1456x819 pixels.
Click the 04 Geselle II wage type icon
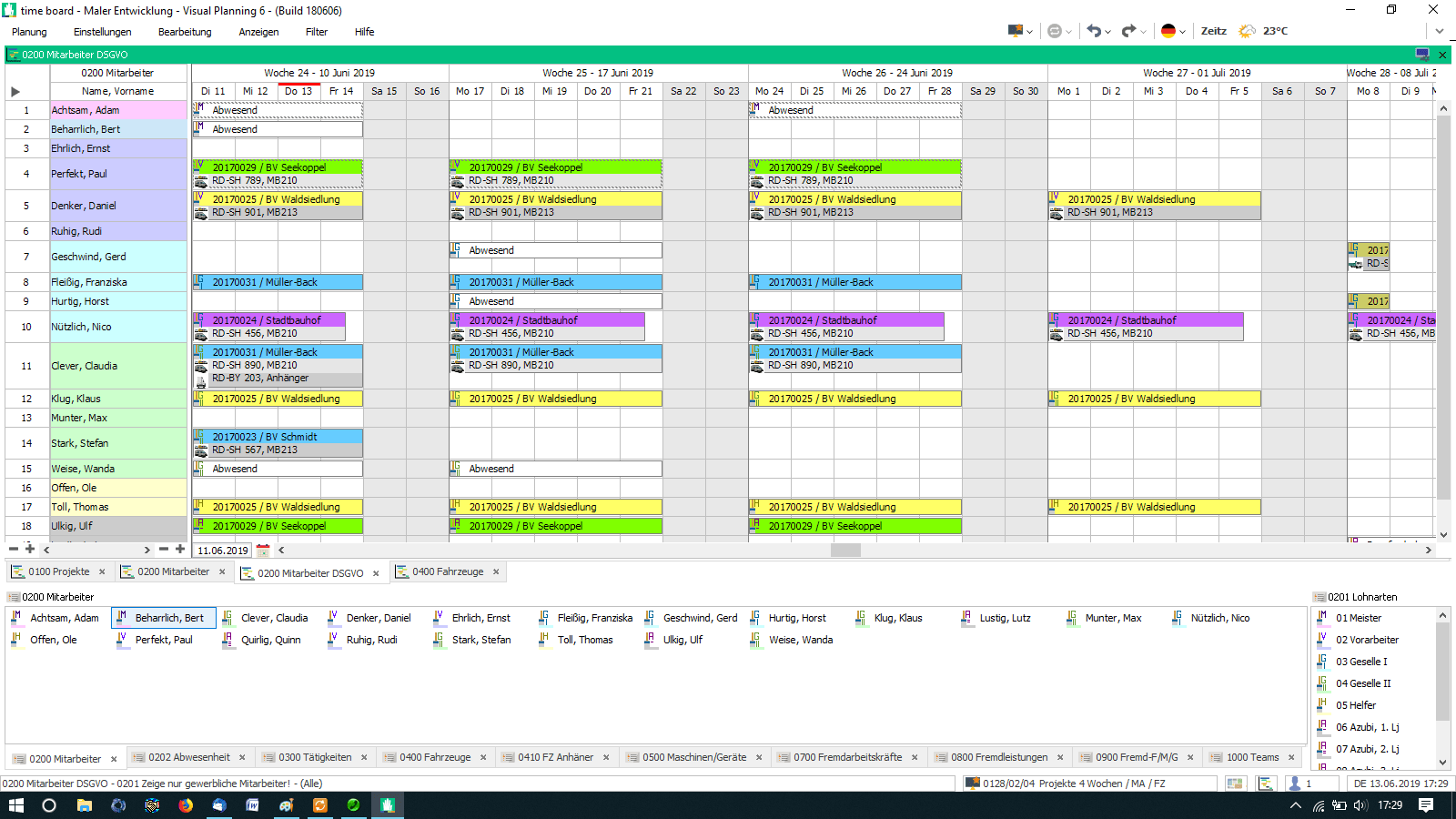click(1322, 683)
